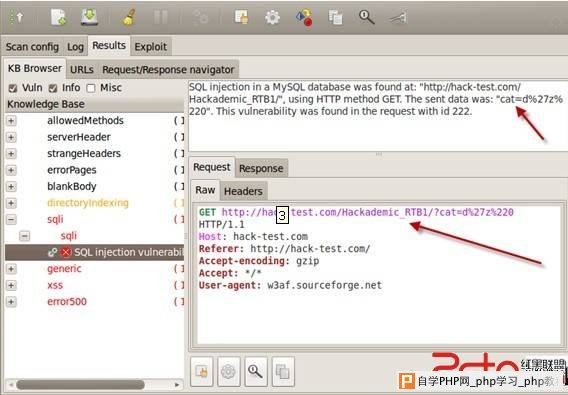The height and width of the screenshot is (395, 568).
Task: Select the blankBody label
Action: [x=72, y=187]
